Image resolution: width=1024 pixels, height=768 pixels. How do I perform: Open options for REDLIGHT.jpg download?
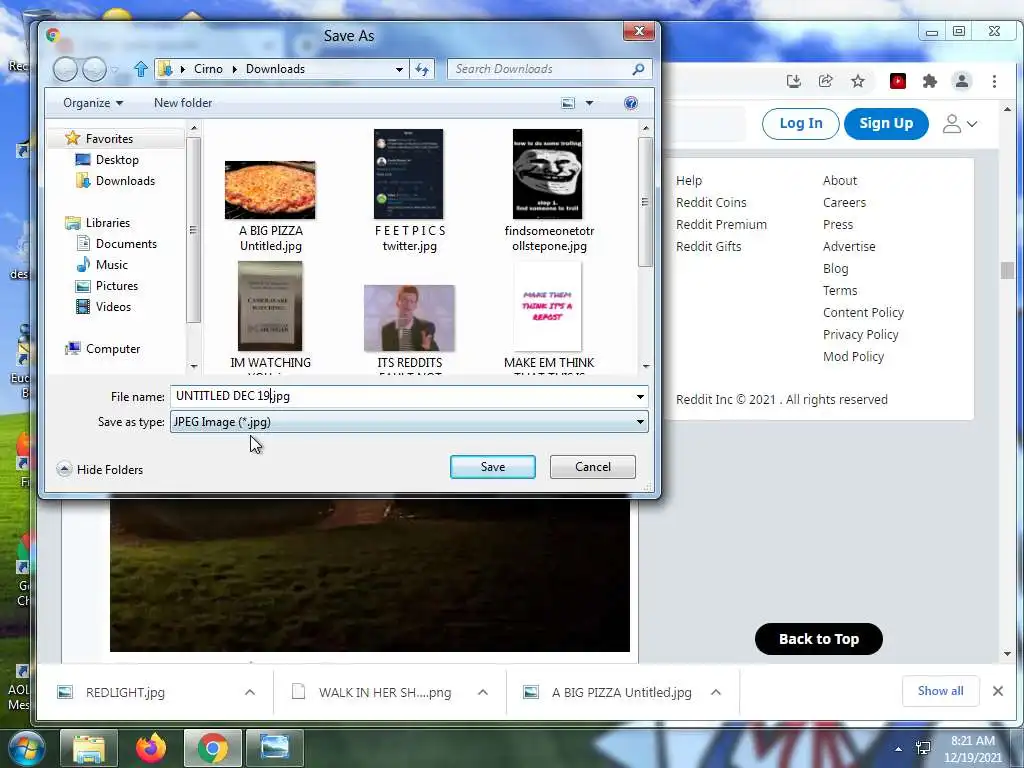(x=249, y=692)
